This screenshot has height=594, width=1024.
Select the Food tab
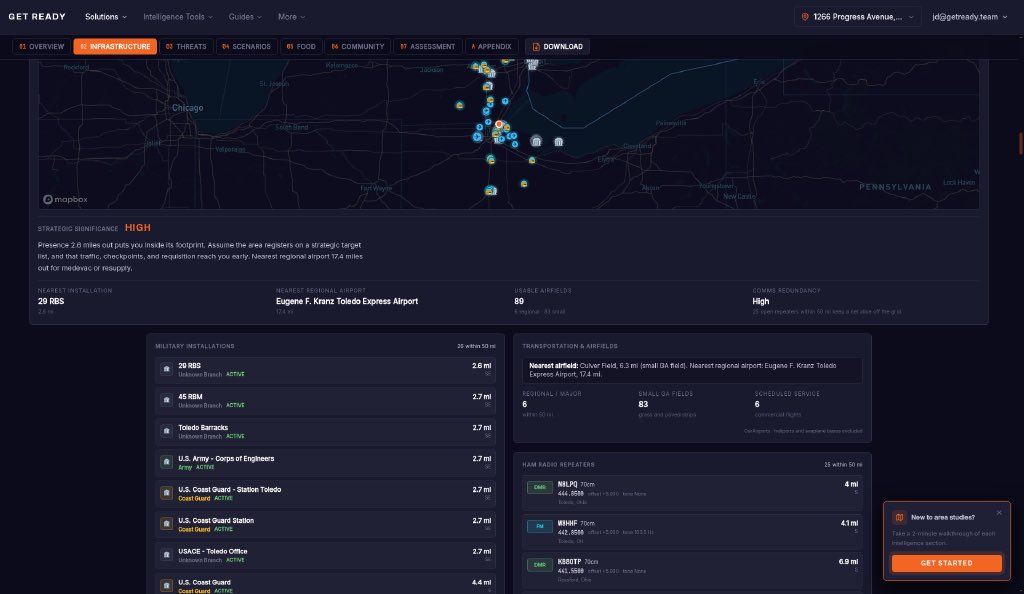(301, 47)
